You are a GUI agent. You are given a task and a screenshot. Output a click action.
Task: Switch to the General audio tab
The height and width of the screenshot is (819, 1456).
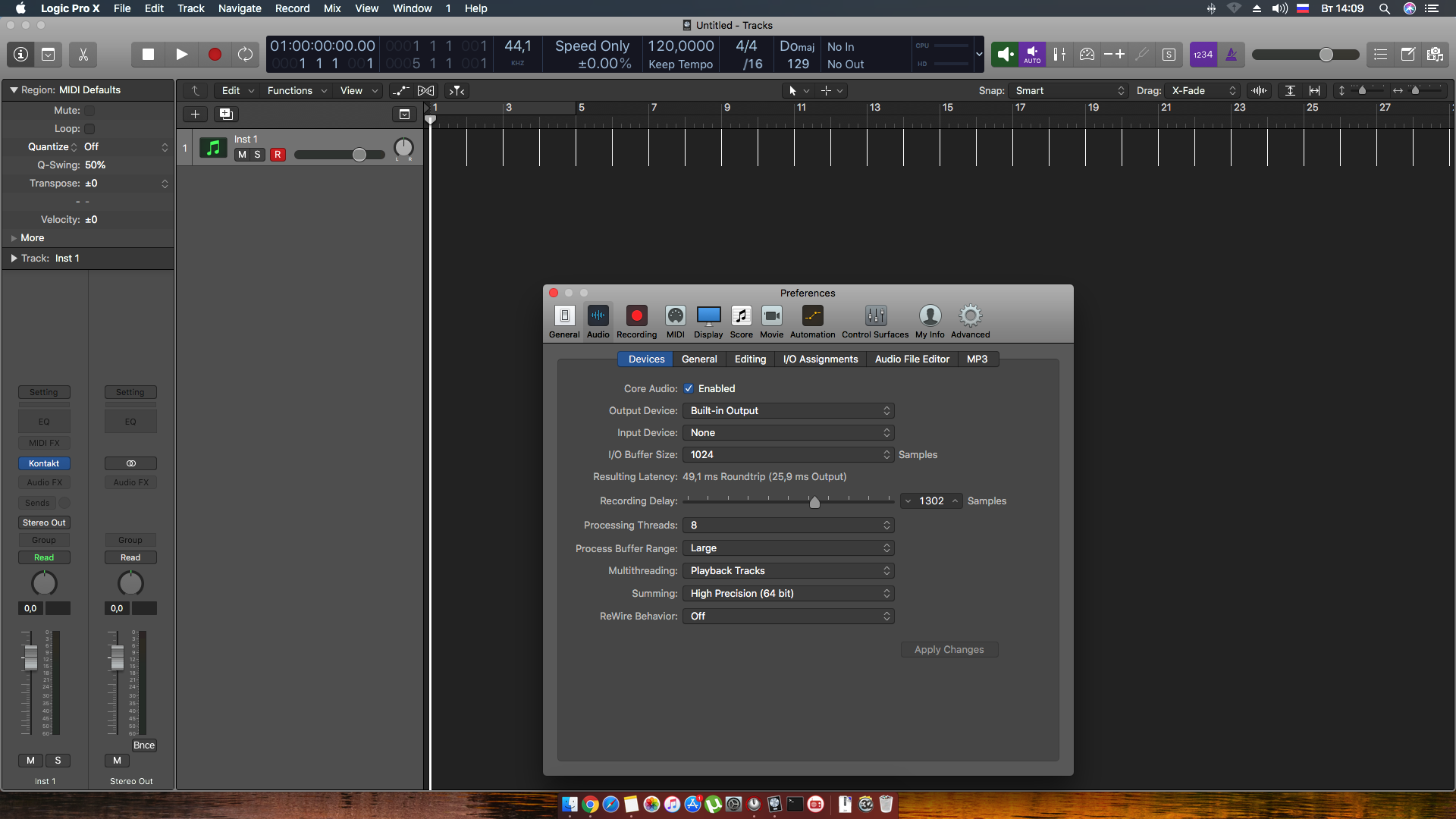pyautogui.click(x=699, y=359)
